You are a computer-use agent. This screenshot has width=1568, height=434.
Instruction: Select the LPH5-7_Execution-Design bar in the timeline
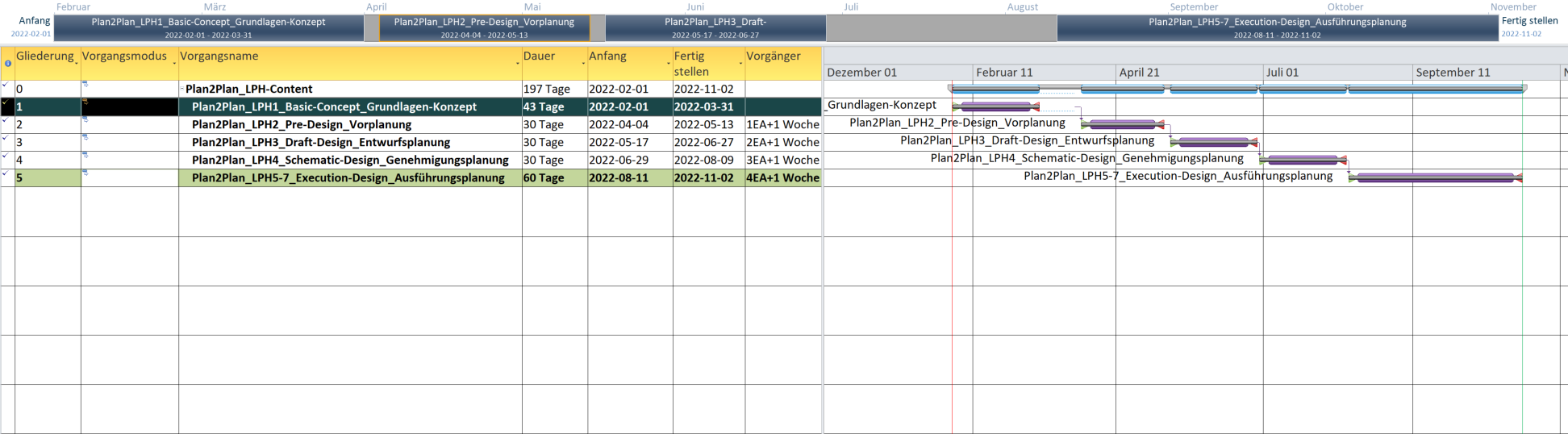click(x=1277, y=28)
